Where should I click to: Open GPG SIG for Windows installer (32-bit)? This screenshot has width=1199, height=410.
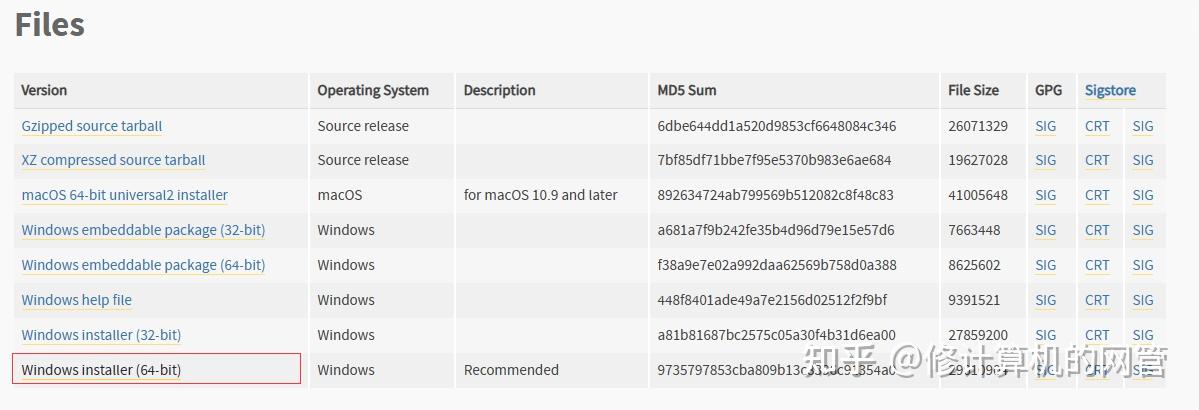click(1045, 335)
